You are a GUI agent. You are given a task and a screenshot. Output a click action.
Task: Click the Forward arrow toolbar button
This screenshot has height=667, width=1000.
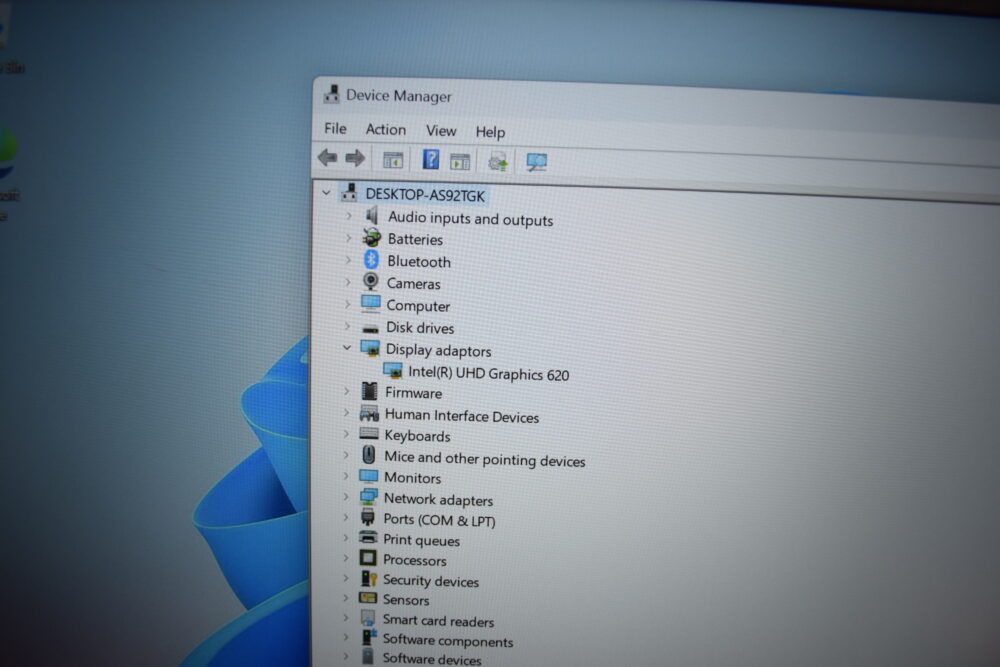tap(355, 158)
